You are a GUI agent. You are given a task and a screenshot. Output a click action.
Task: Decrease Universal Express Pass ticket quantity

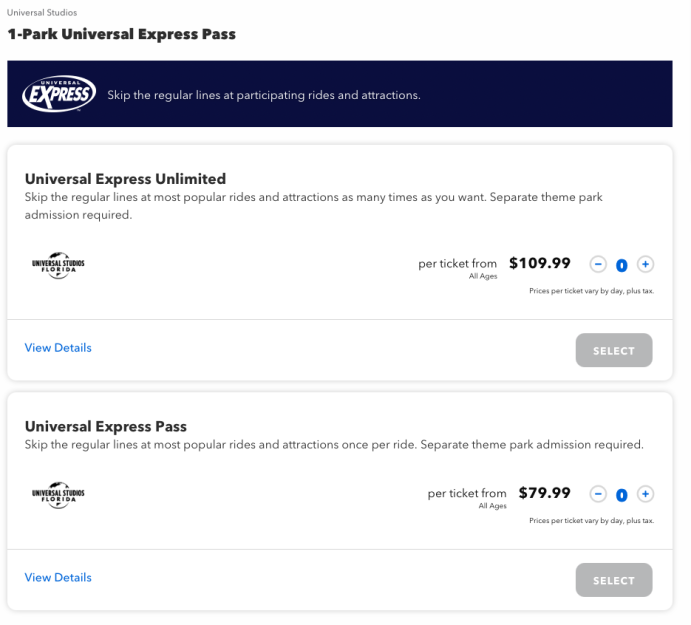click(598, 494)
